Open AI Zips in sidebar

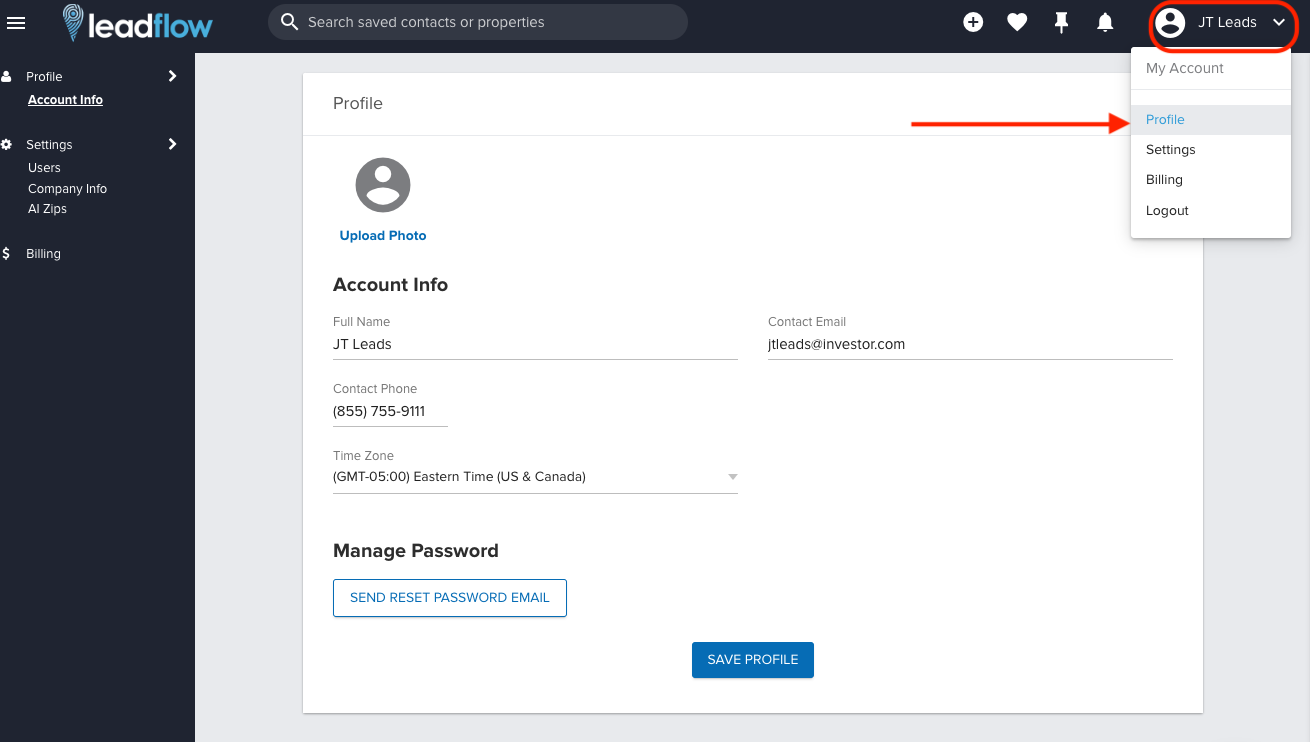tap(47, 209)
